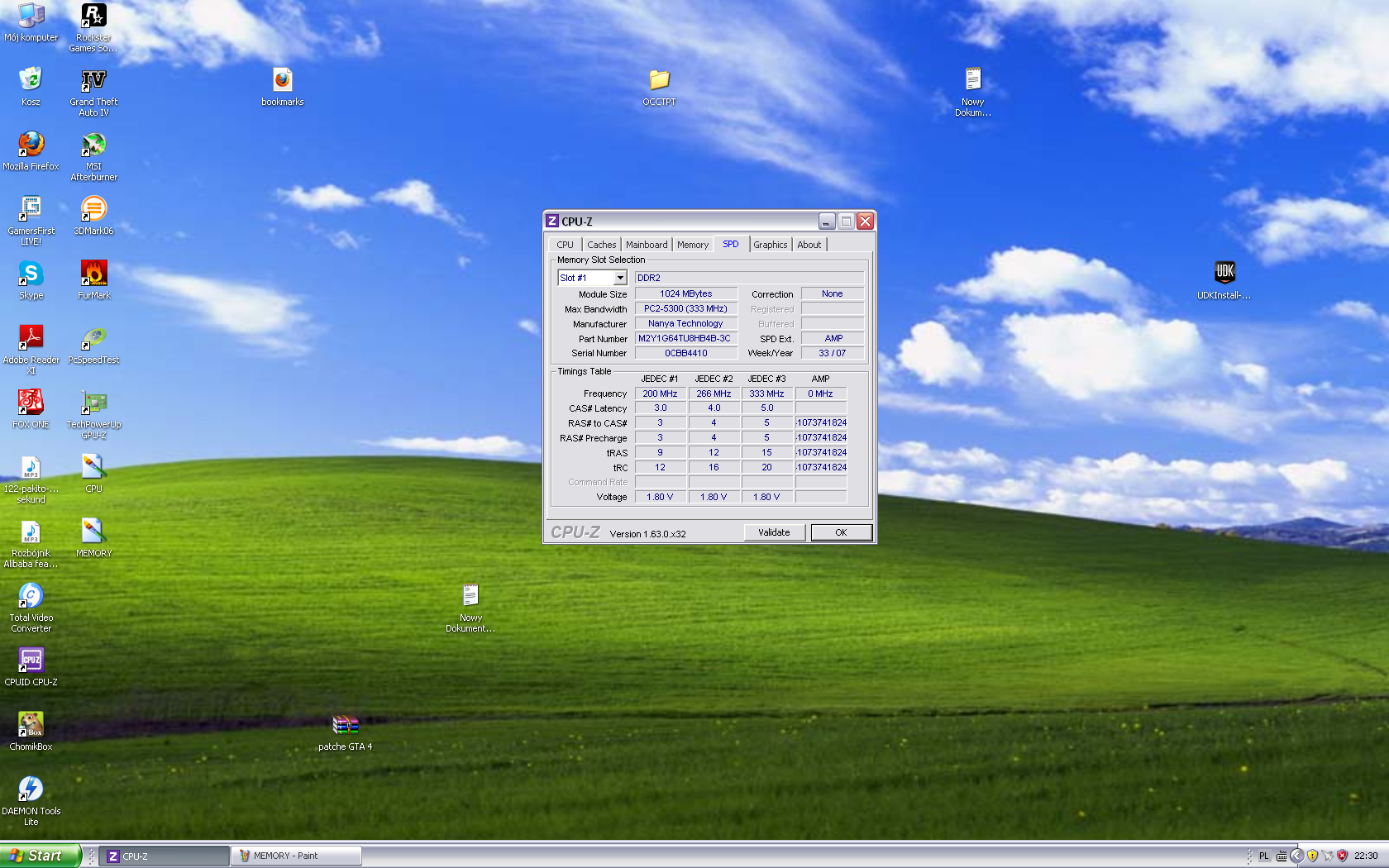Click the JEDEC #3 frequency 333 MHz cell
This screenshot has height=868, width=1389.
coord(766,393)
